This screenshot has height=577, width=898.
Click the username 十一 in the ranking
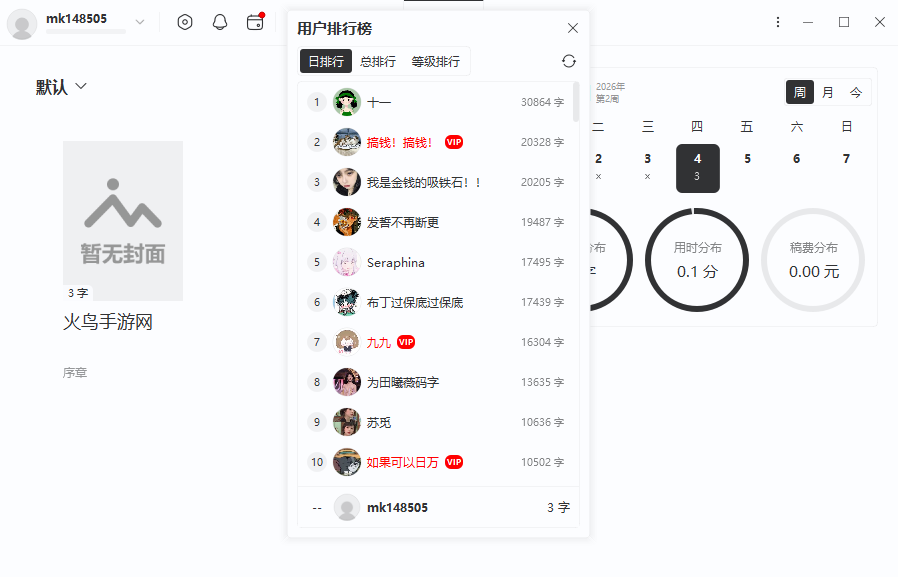click(379, 102)
